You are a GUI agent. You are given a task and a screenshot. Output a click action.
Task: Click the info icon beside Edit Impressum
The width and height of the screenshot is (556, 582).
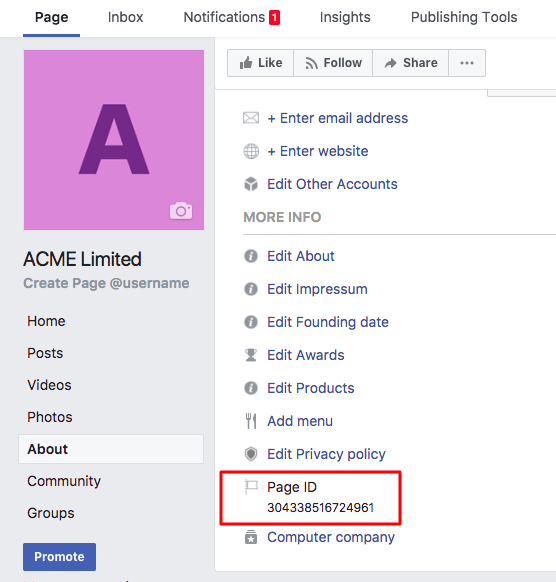tap(251, 289)
